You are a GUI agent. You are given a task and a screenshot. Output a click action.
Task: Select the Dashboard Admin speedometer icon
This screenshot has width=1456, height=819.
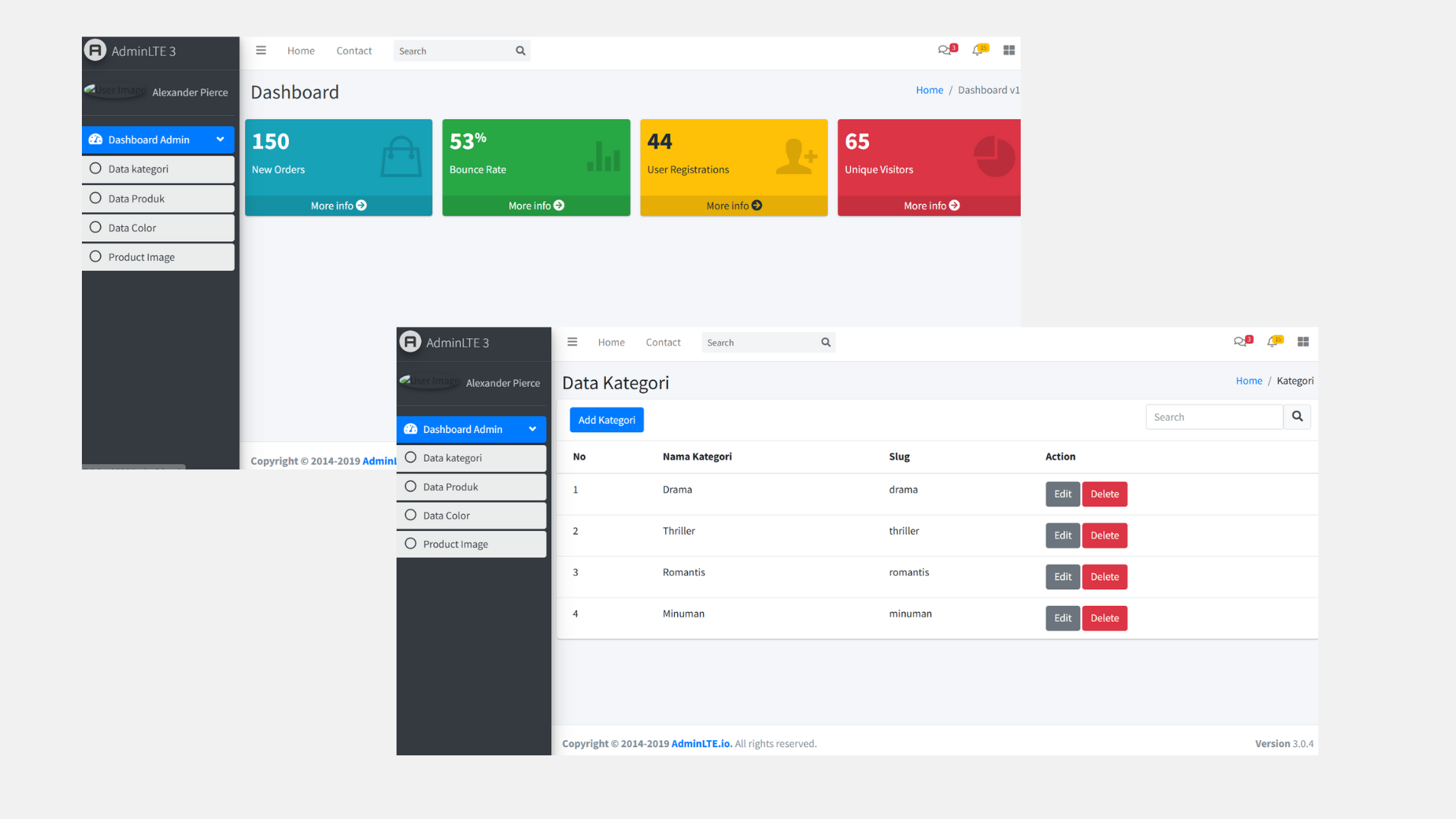(96, 140)
